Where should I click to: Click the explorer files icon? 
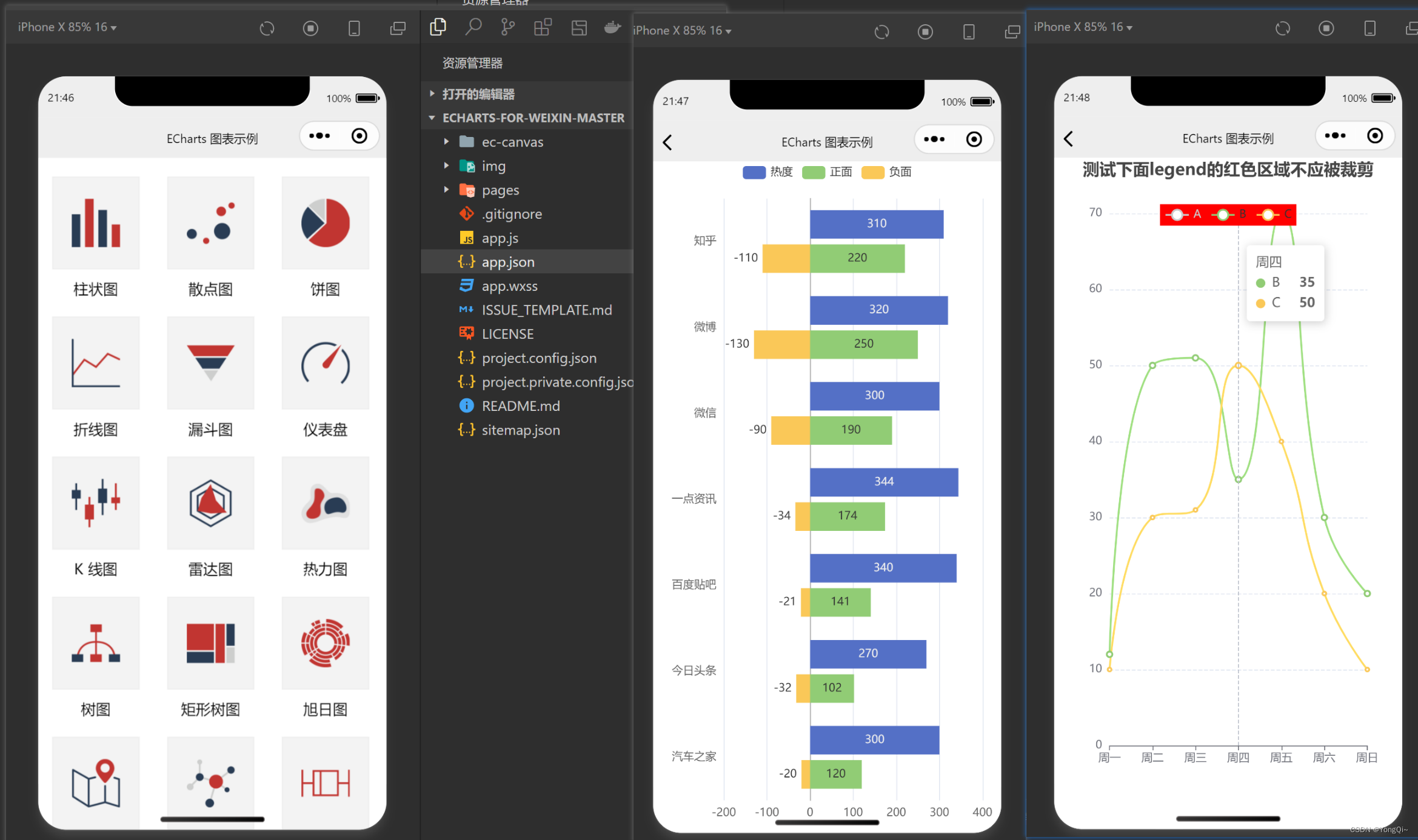438,27
